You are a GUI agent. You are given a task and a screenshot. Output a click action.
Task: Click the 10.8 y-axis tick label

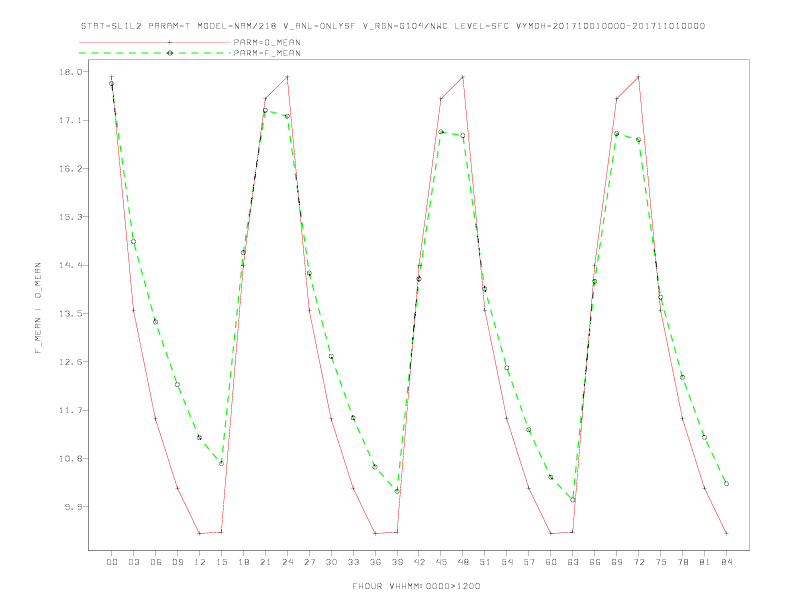pyautogui.click(x=70, y=458)
